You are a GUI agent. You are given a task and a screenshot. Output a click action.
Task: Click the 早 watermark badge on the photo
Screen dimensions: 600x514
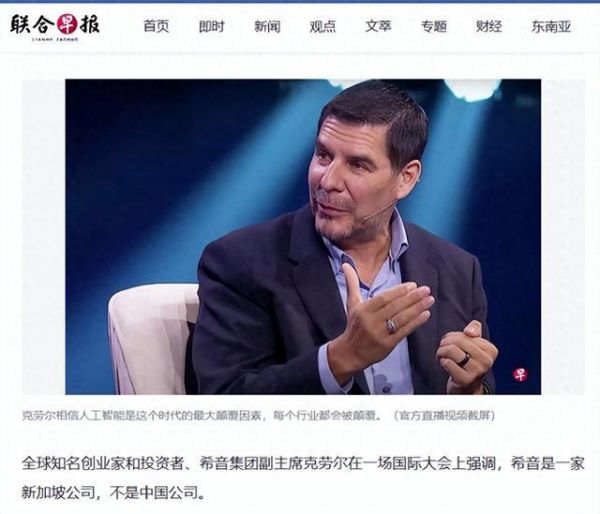[x=520, y=374]
